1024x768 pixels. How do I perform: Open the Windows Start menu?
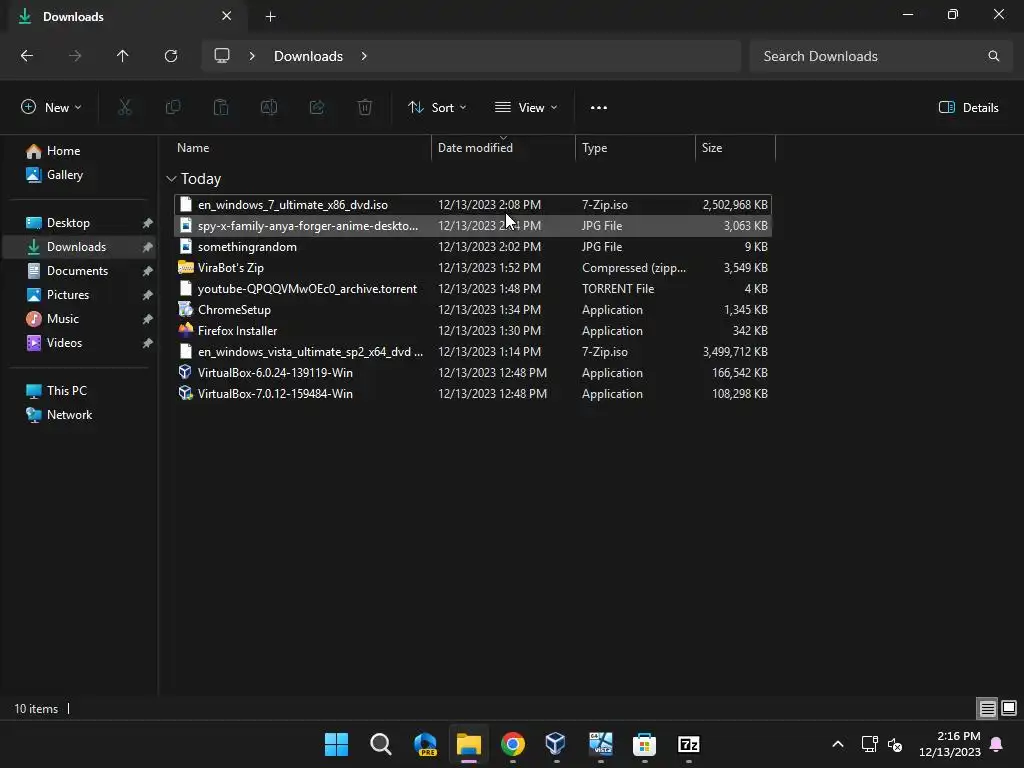tap(336, 744)
